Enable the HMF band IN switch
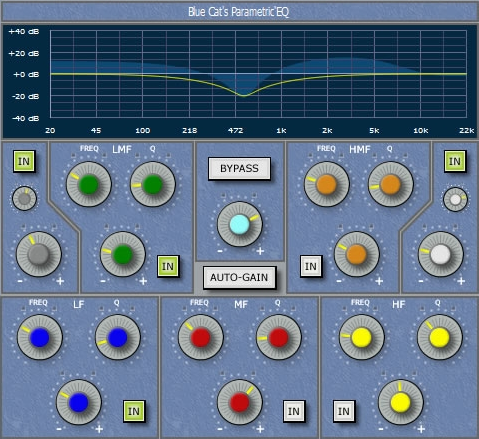This screenshot has width=479, height=439. coord(311,266)
